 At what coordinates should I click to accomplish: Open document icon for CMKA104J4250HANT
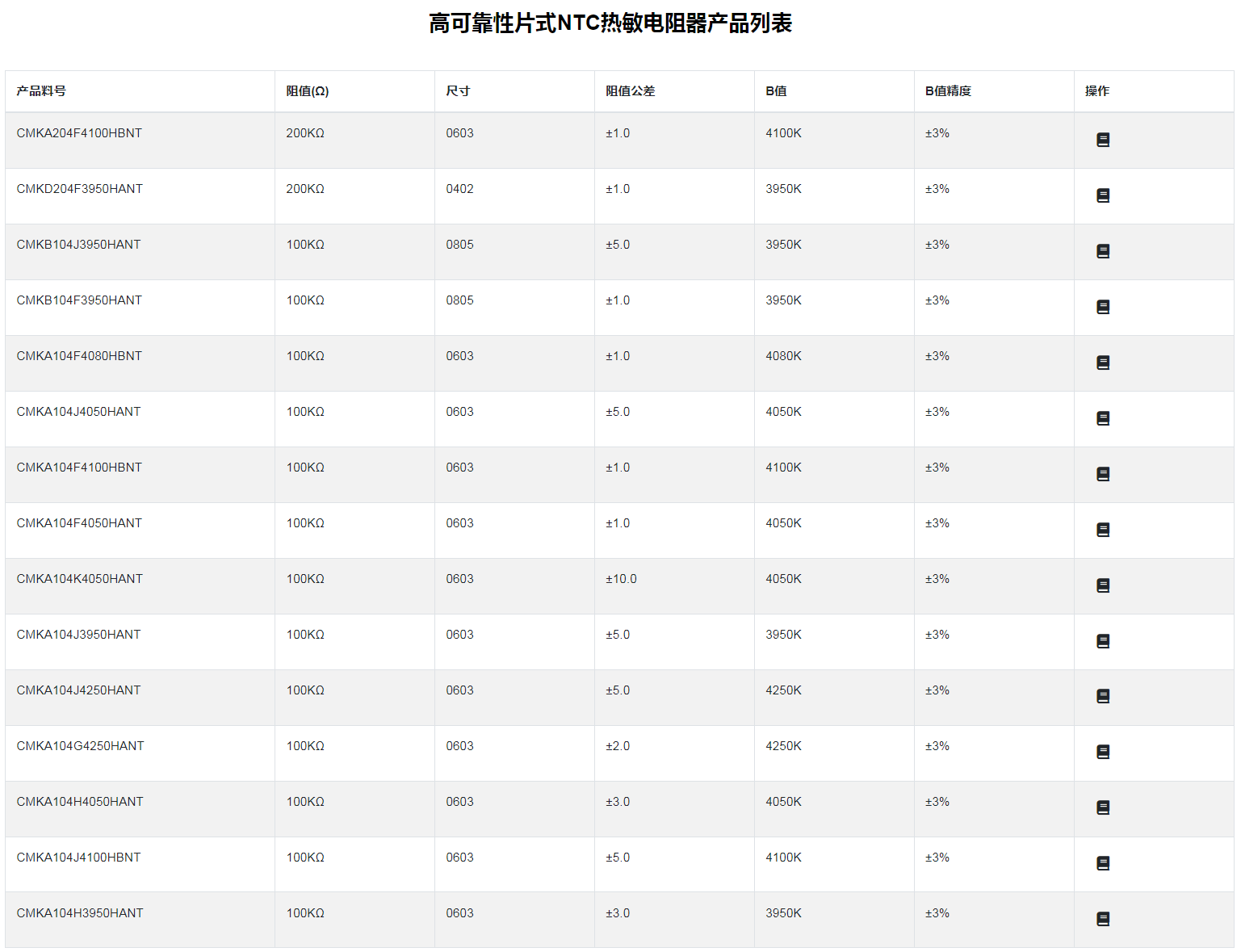(1103, 696)
